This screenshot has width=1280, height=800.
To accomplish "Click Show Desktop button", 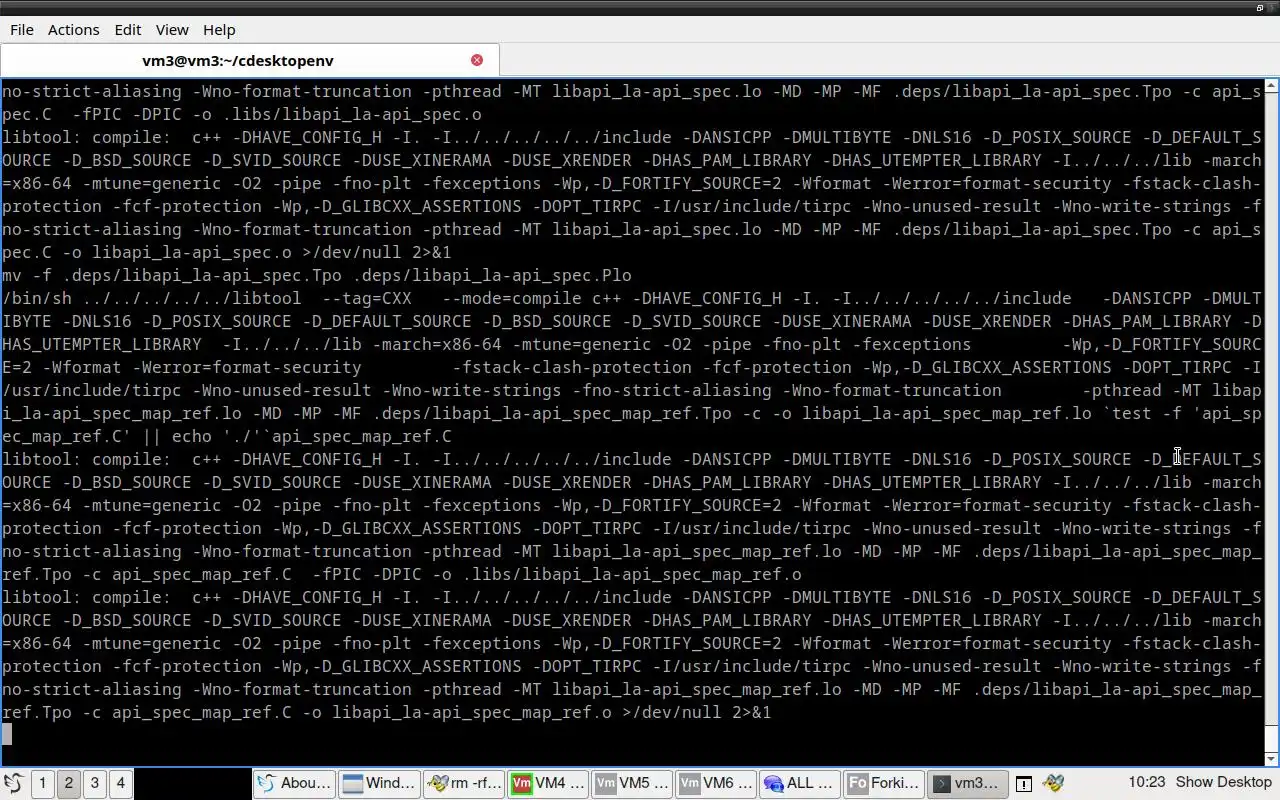I will [1223, 782].
